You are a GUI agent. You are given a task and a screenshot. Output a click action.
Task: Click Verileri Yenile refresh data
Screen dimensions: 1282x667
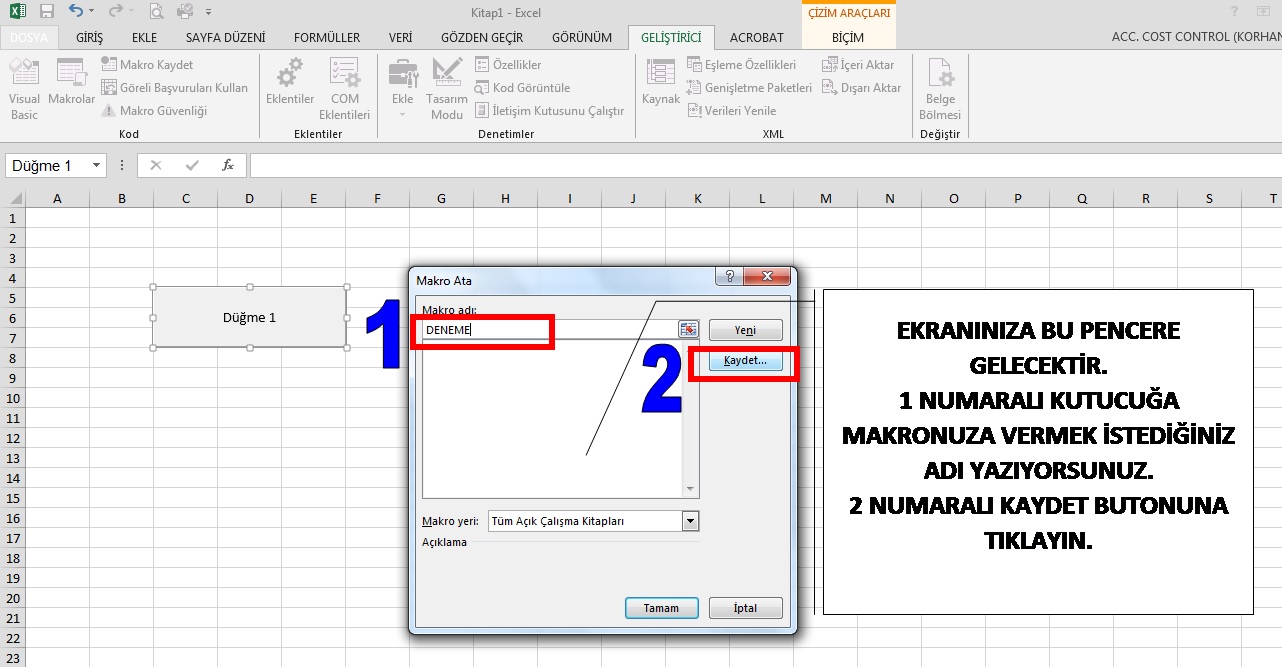(731, 111)
